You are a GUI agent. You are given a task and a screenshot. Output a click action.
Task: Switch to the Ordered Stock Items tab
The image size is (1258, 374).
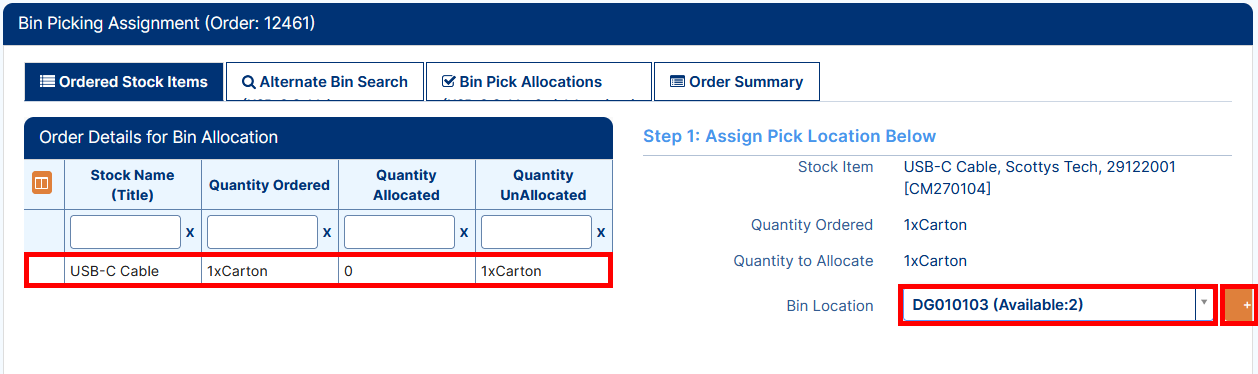click(x=124, y=82)
